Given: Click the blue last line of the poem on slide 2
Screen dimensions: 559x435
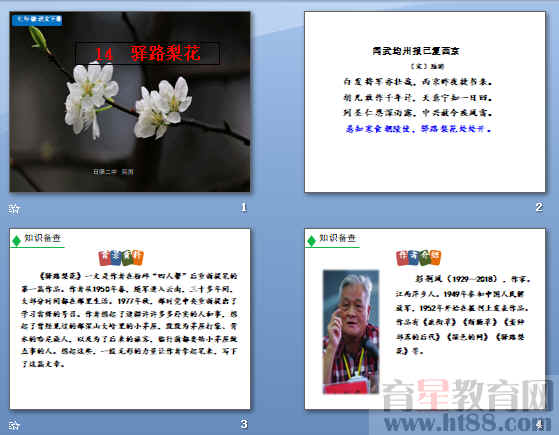Looking at the screenshot, I should (419, 129).
